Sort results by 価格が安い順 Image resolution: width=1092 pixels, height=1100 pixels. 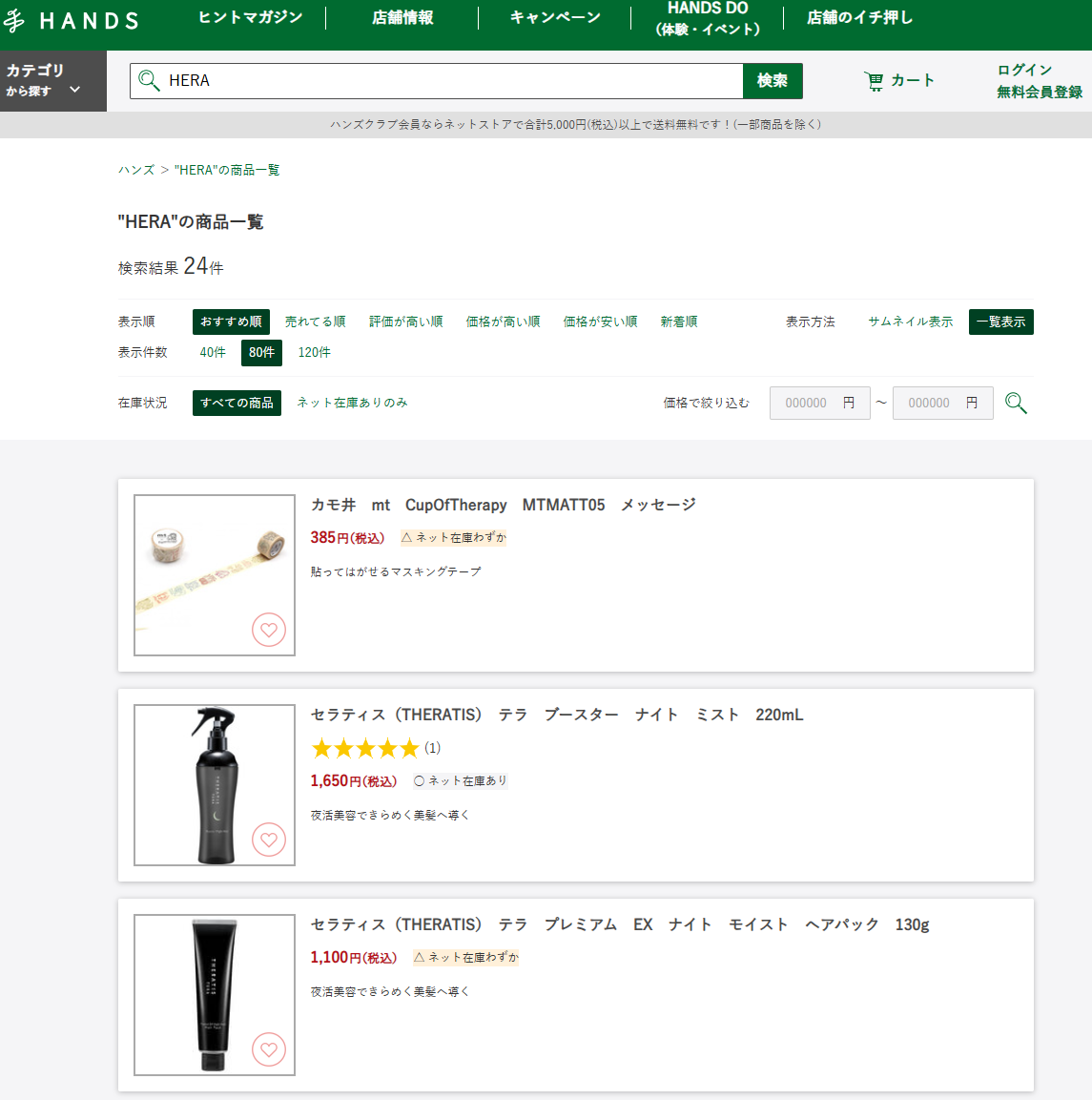click(x=600, y=322)
